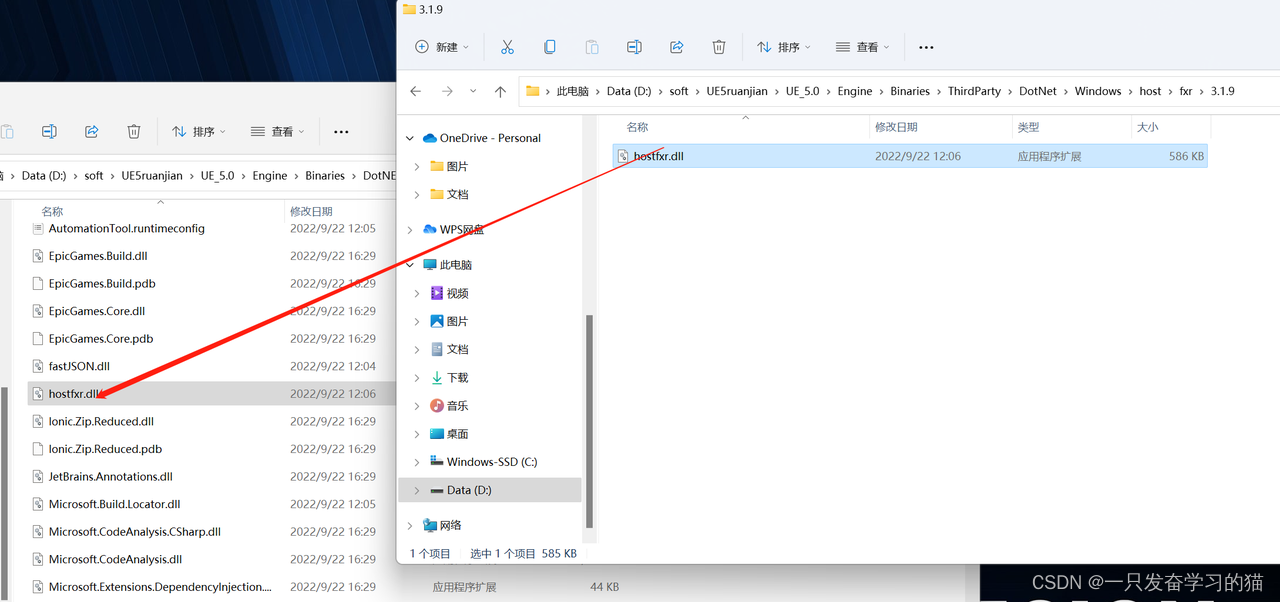The image size is (1280, 602).
Task: Select EpicGames.Build.pdb in back window
Action: point(102,283)
